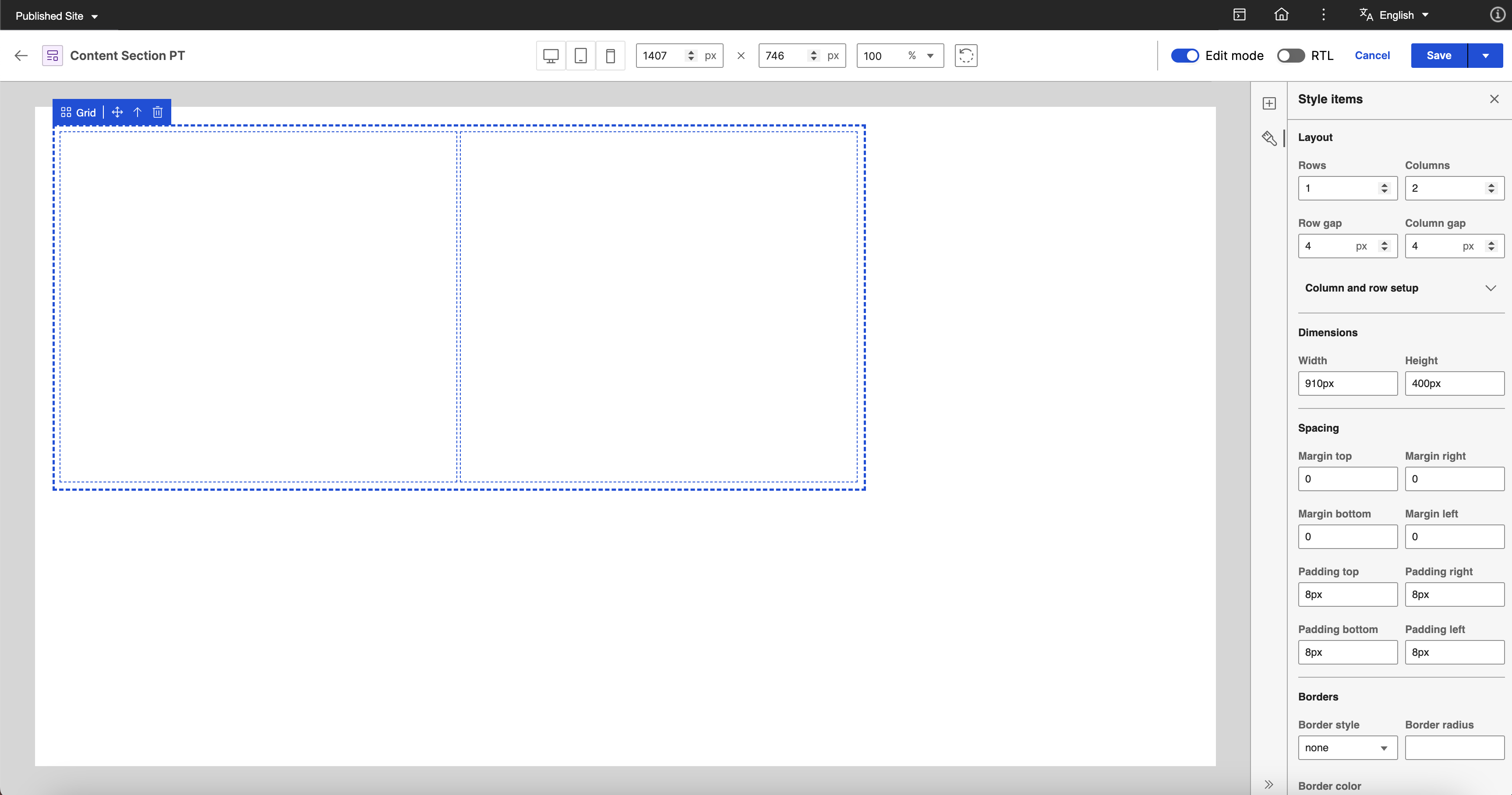
Task: Enable the RTL toggle
Action: pyautogui.click(x=1291, y=56)
